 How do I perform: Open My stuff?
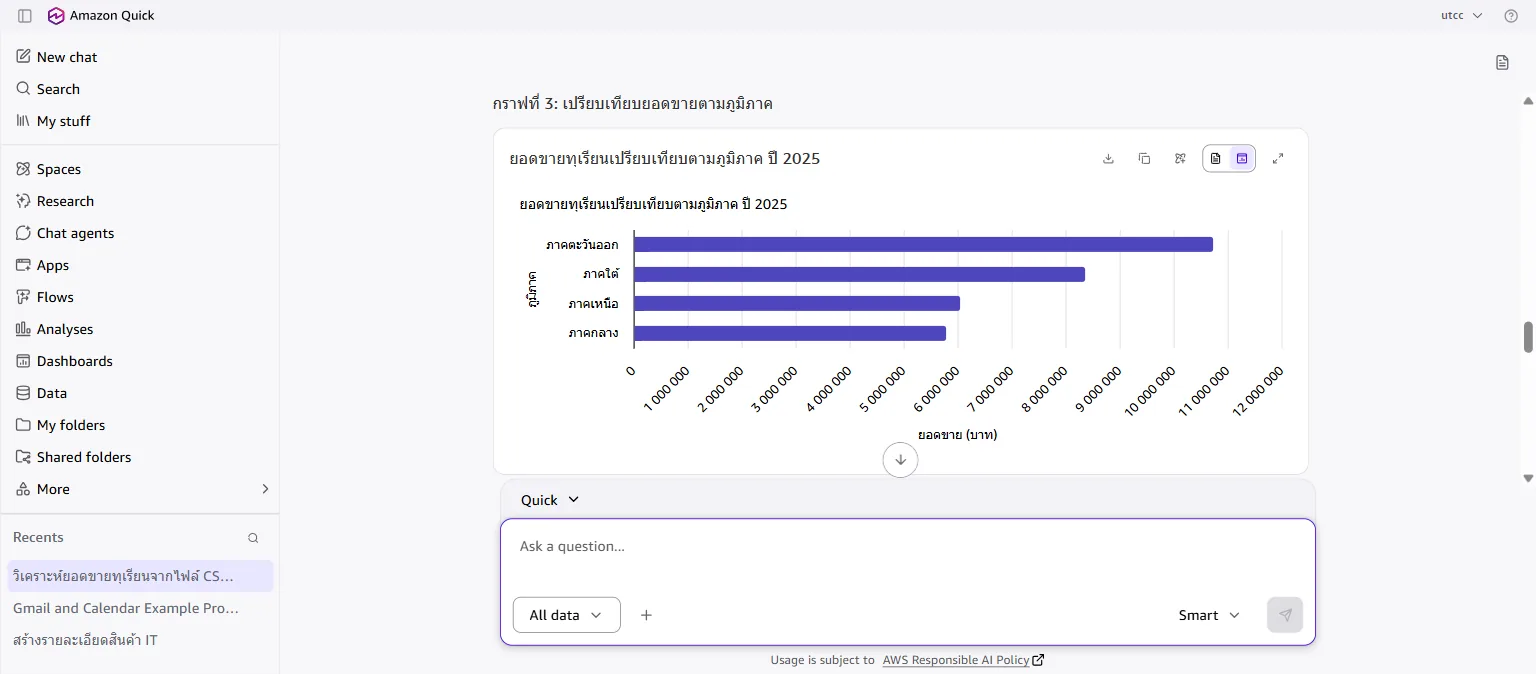[139, 121]
